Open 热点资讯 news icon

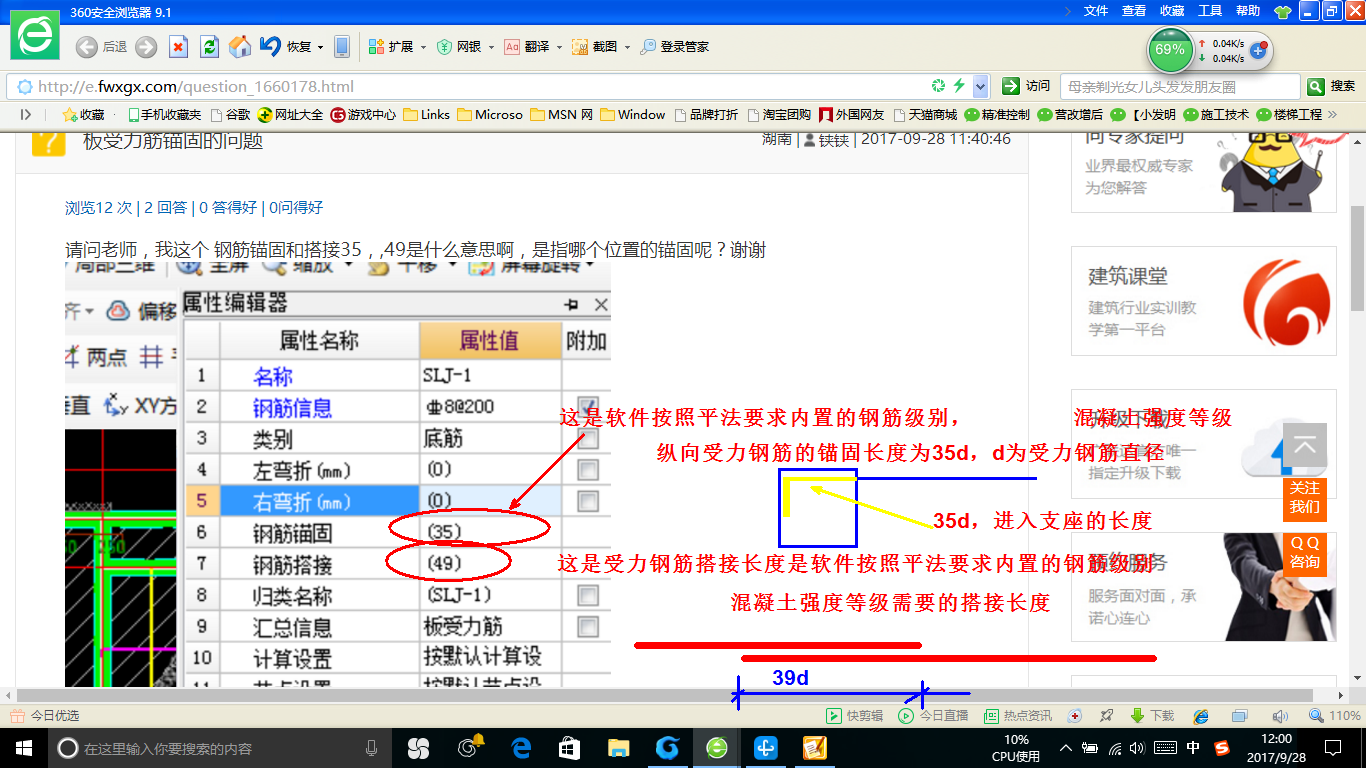(x=1018, y=716)
